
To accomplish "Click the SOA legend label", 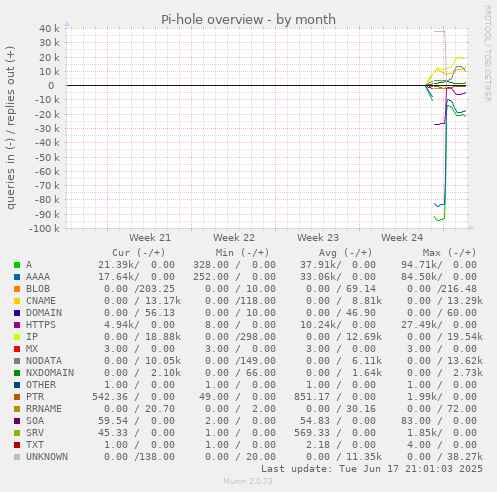I will click(x=35, y=421).
